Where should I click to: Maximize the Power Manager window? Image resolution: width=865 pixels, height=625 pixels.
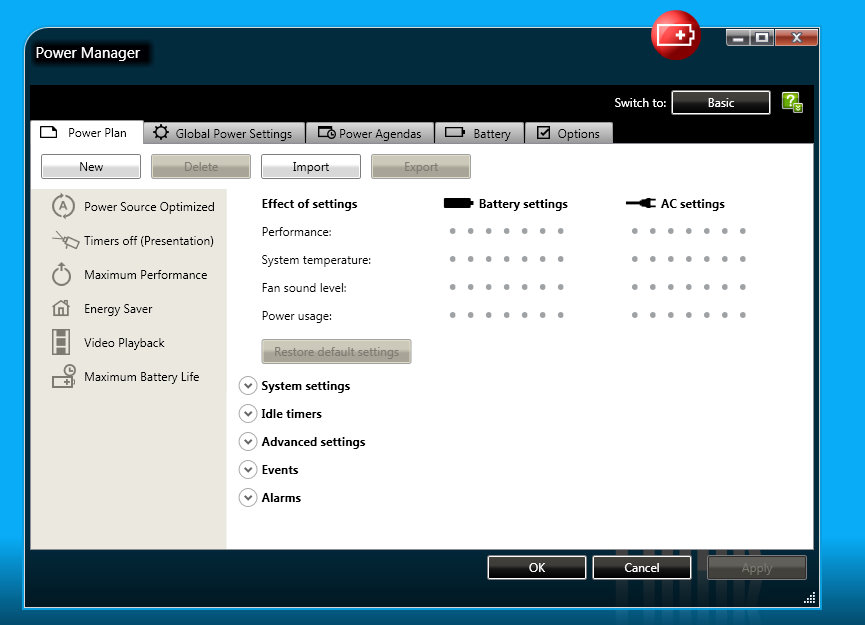[762, 38]
